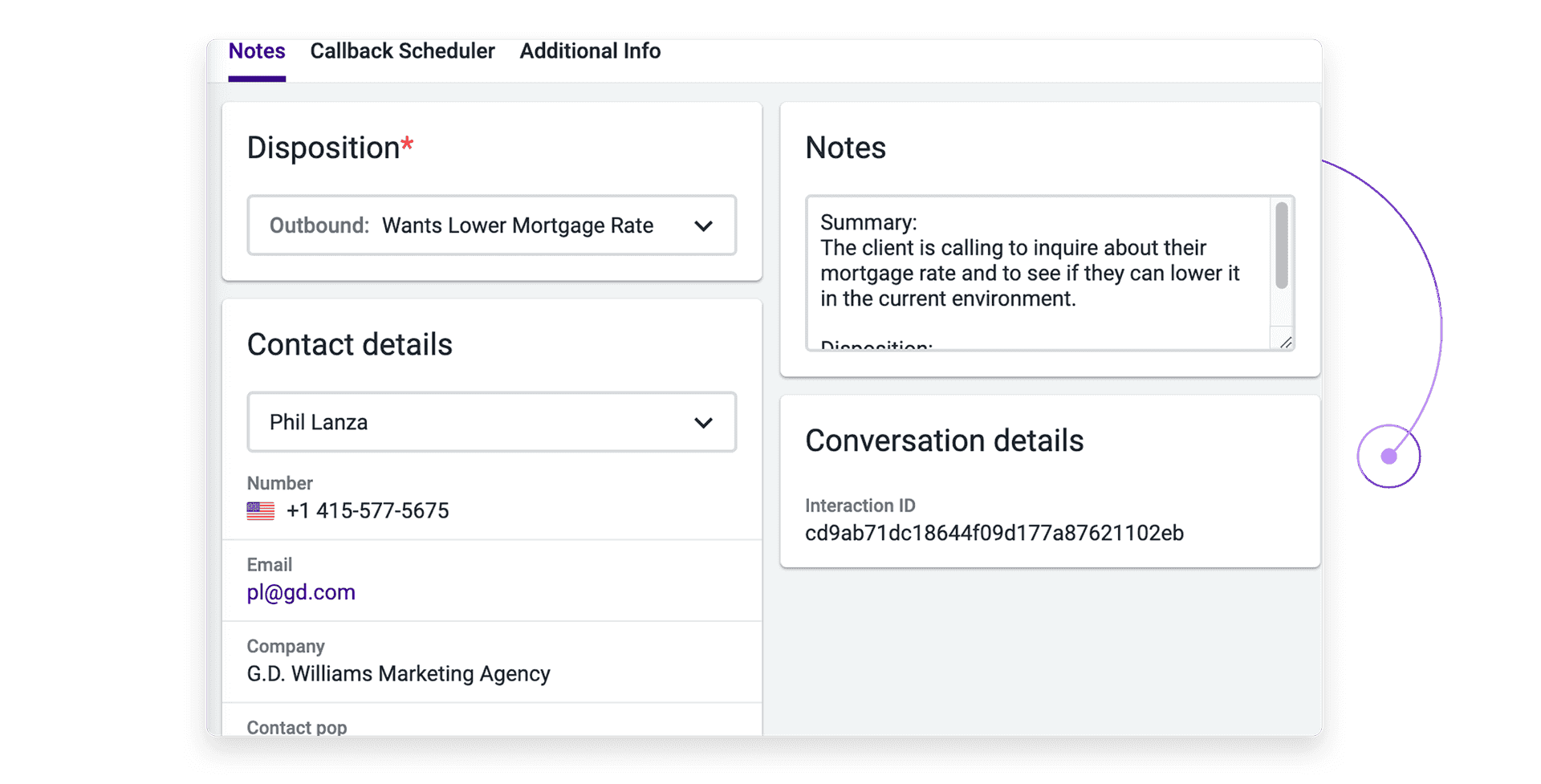Click the Contact details panel heading

click(350, 344)
